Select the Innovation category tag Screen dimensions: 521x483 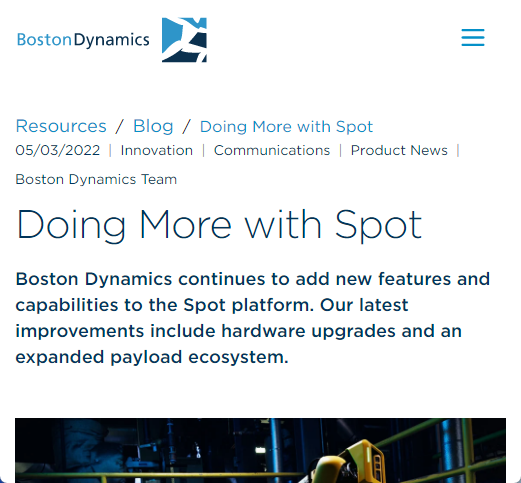[157, 150]
